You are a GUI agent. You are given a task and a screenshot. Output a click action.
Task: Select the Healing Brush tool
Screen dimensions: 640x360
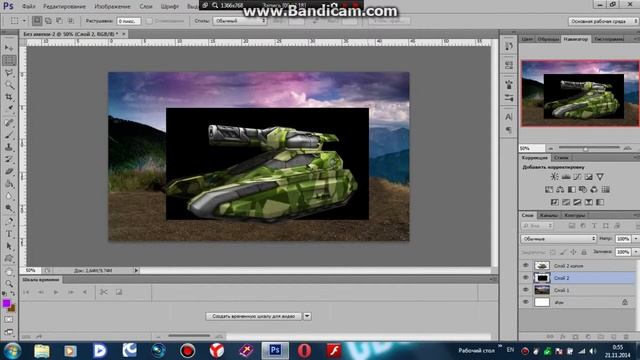[x=9, y=123]
